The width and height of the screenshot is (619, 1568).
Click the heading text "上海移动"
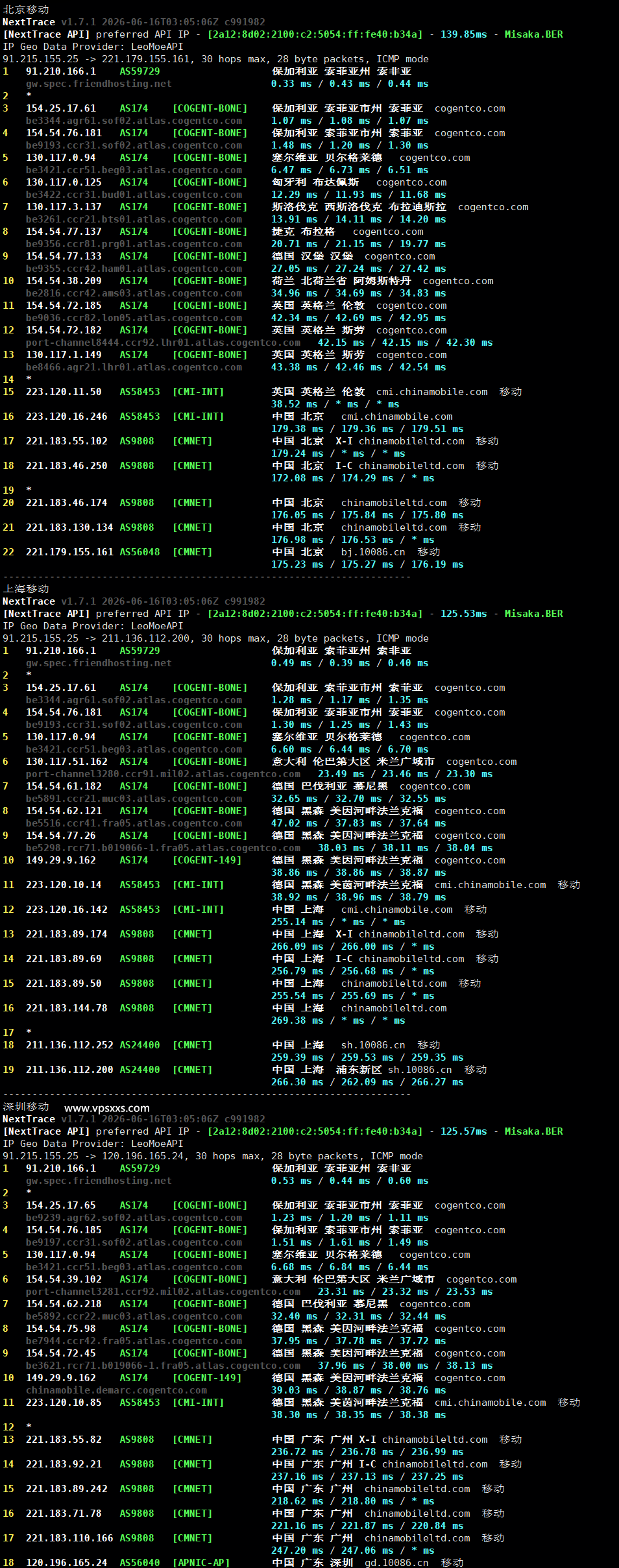click(26, 589)
